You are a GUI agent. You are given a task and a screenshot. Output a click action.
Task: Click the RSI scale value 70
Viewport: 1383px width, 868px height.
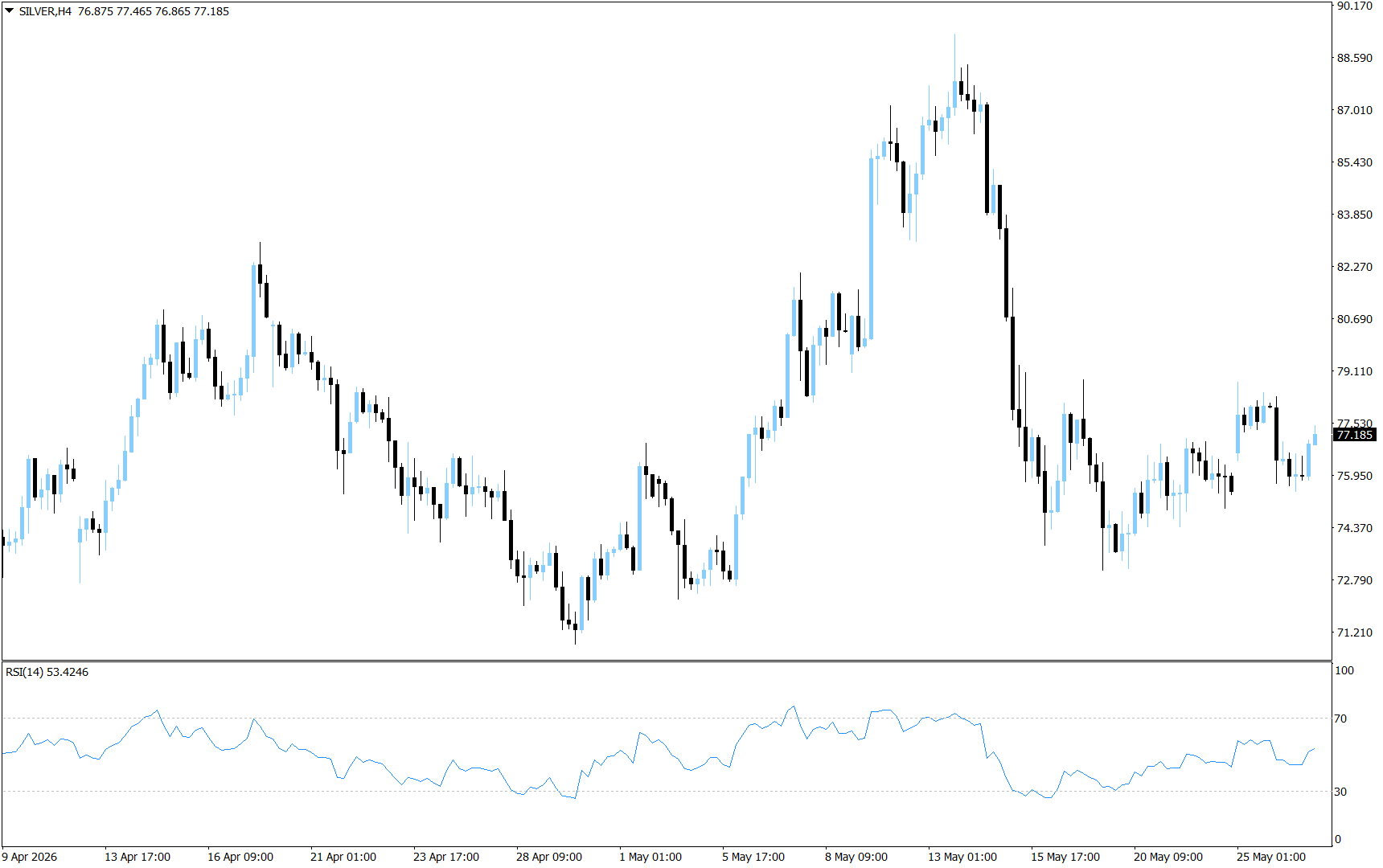tap(1340, 719)
